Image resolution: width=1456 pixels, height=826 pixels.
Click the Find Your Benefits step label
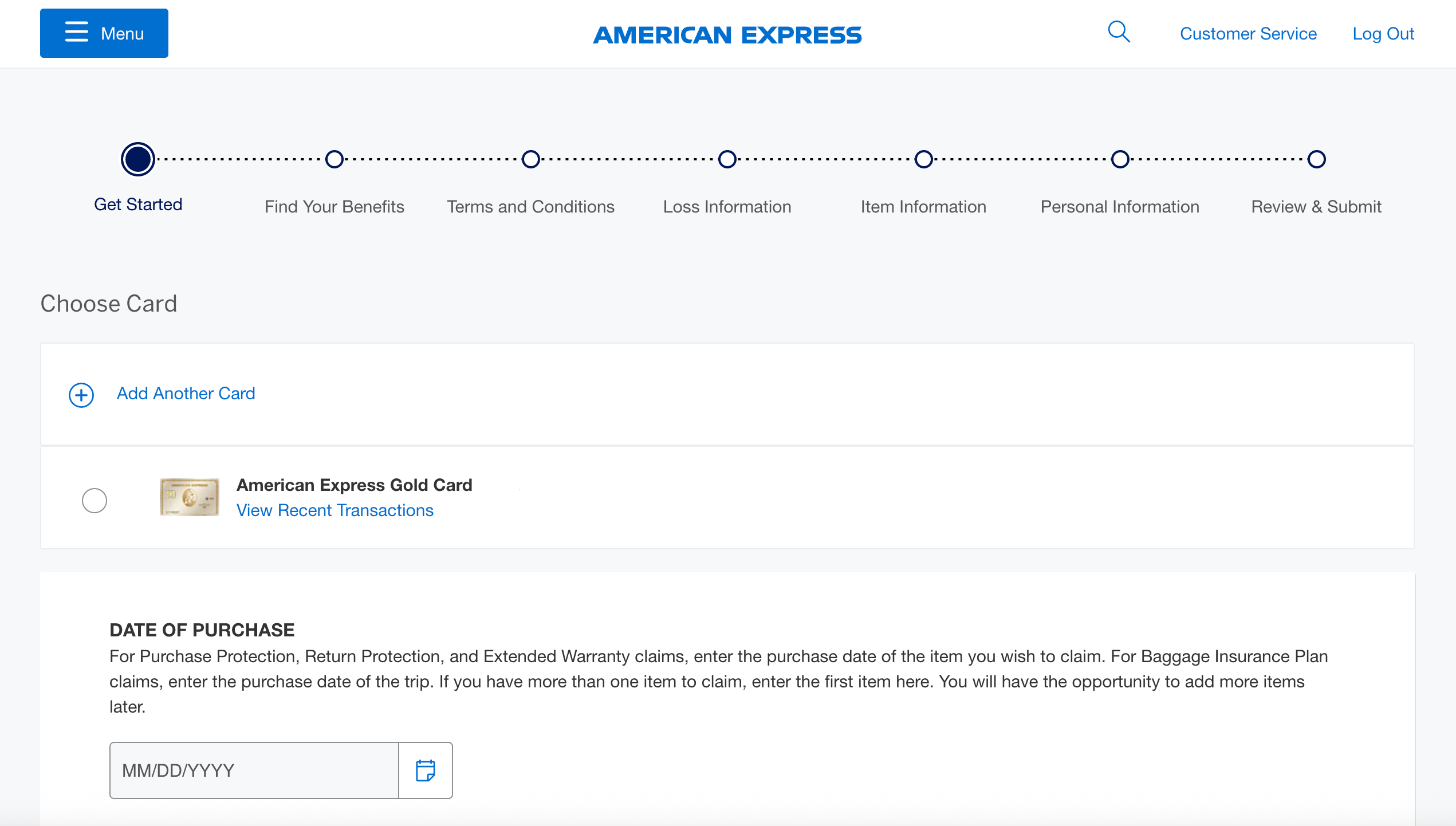click(x=335, y=206)
